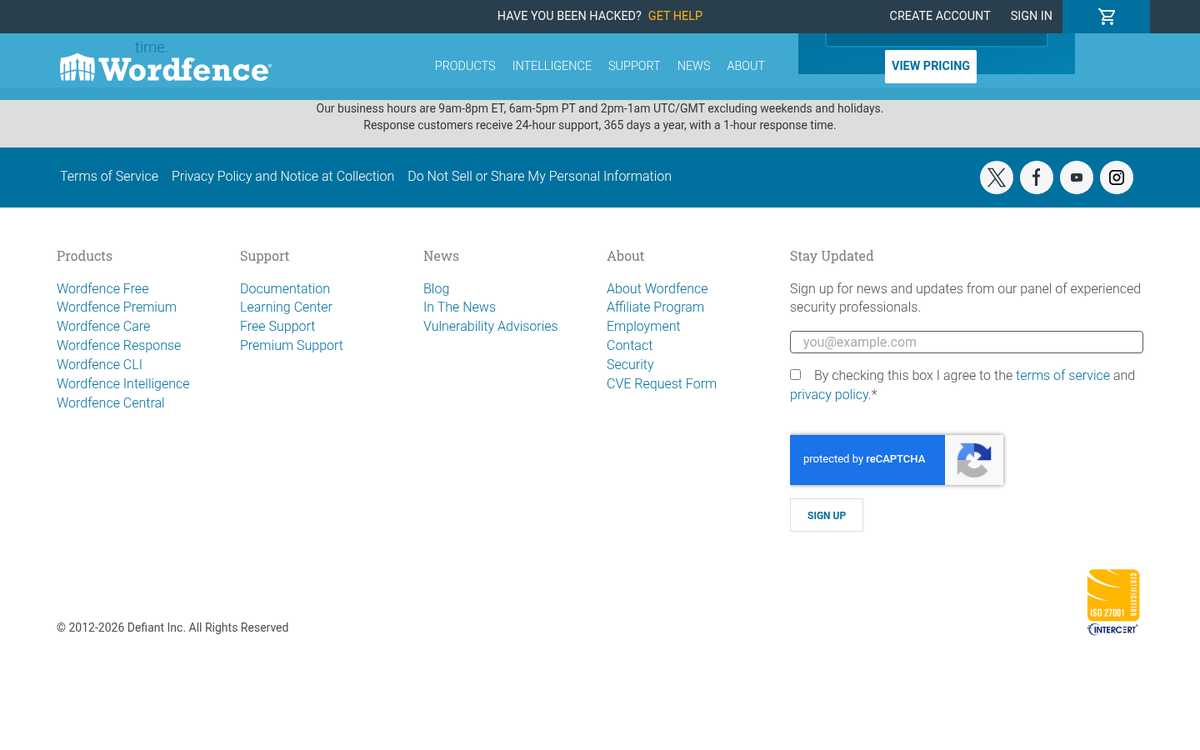Check the terms of service agreement box
Screen dimensions: 1200x750
pos(795,374)
